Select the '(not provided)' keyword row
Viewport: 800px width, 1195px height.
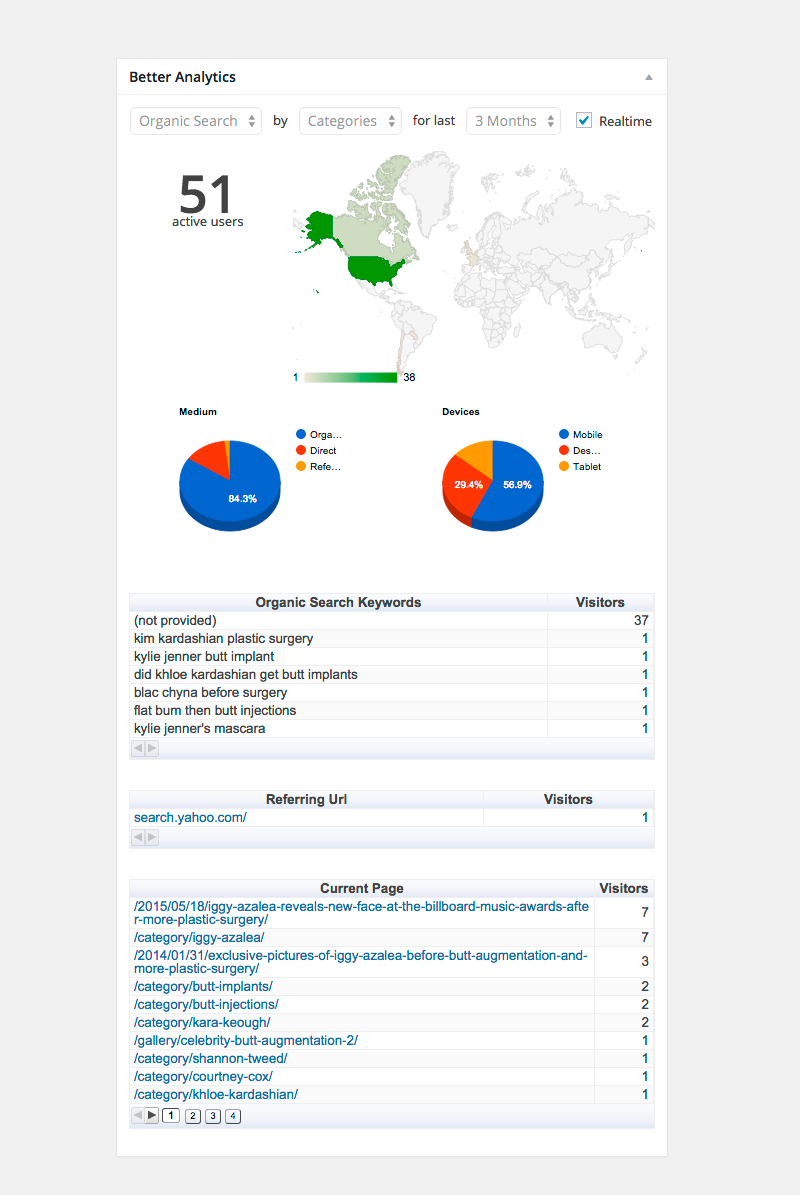pyautogui.click(x=392, y=620)
